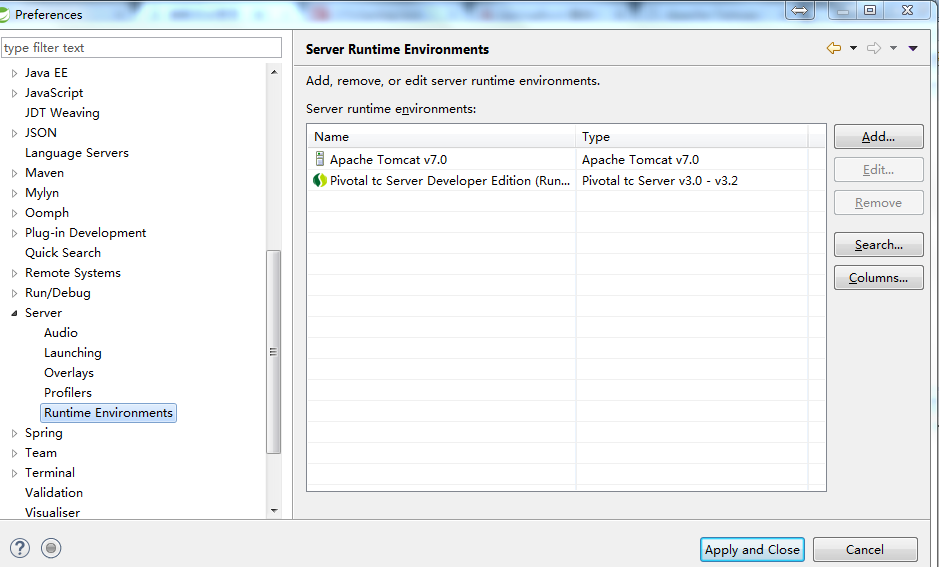Image resolution: width=939 pixels, height=567 pixels.
Task: Open the Audio page under Server
Action: click(x=60, y=332)
